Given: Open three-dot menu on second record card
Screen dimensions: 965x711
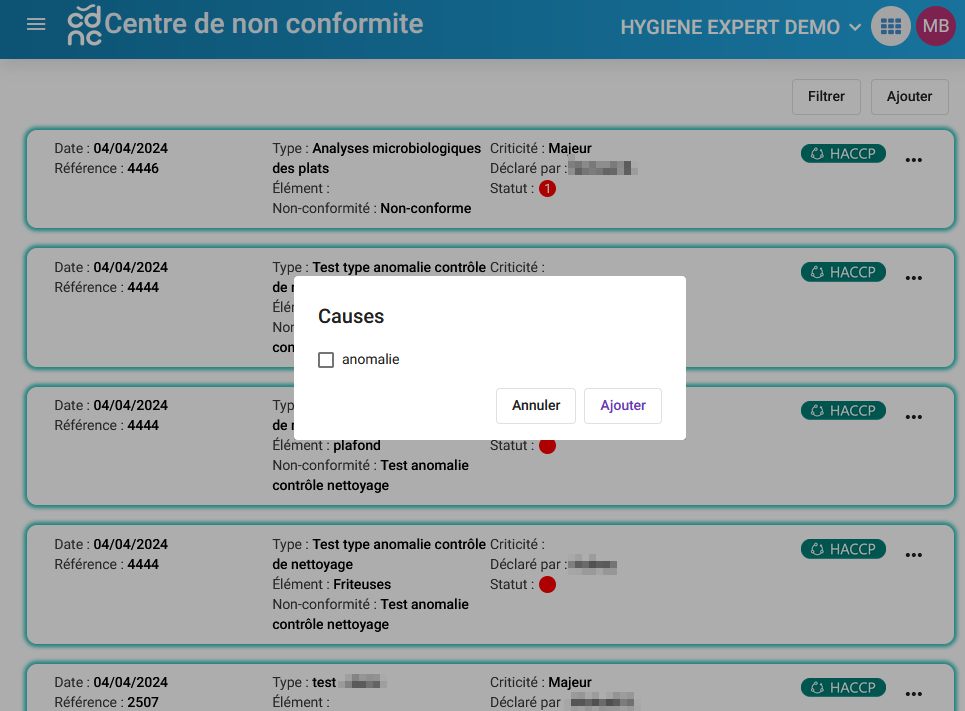Looking at the screenshot, I should pyautogui.click(x=913, y=278).
